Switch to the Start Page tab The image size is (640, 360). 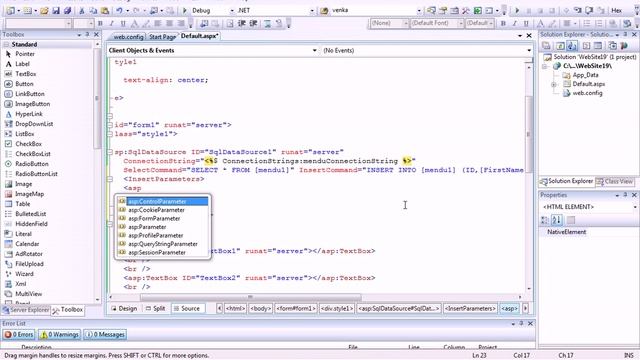(162, 37)
